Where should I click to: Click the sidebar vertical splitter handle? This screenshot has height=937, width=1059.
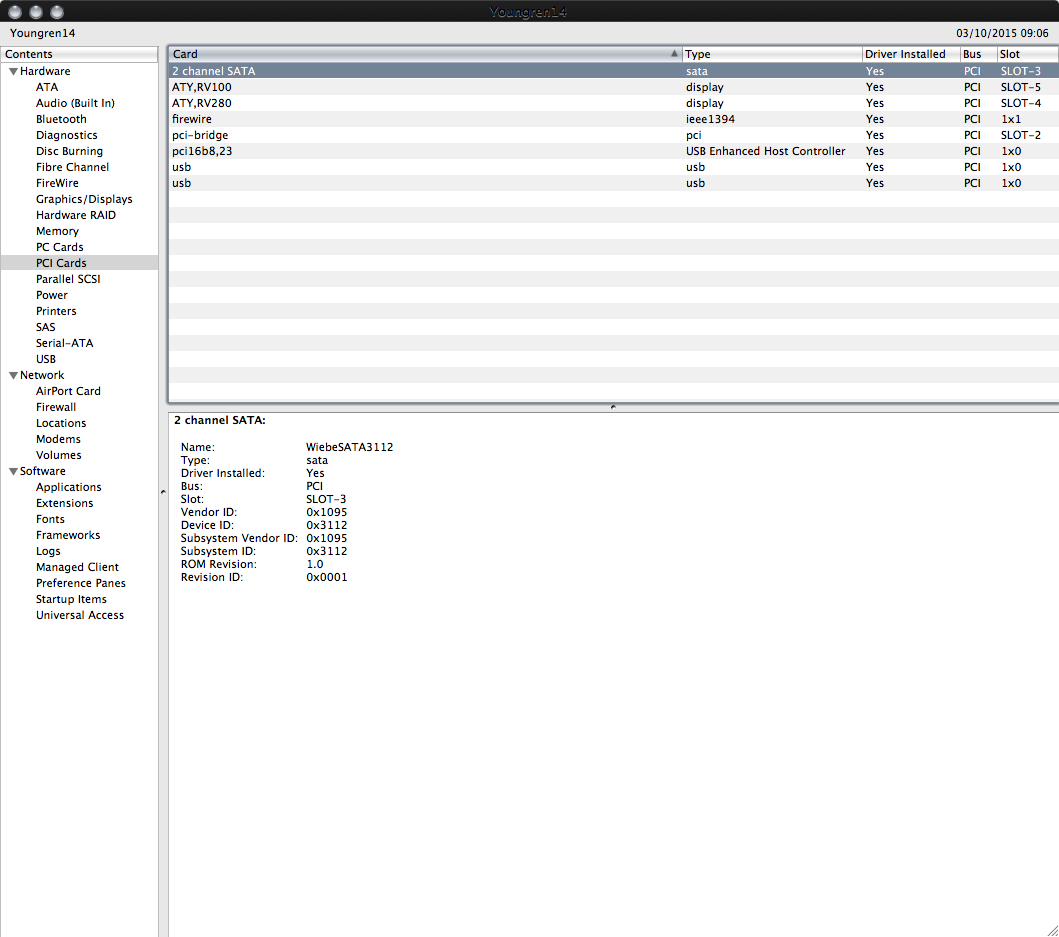pyautogui.click(x=163, y=492)
